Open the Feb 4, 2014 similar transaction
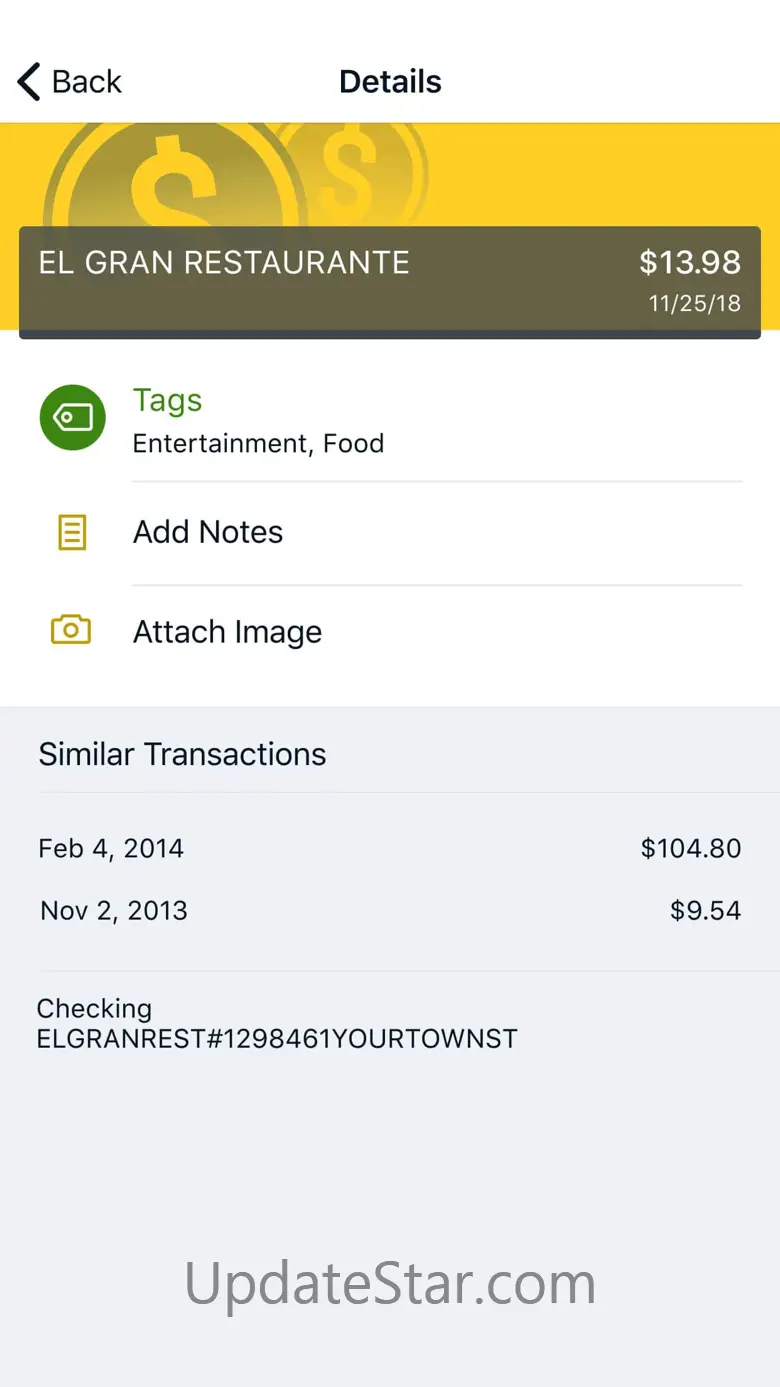780x1387 pixels. pos(111,849)
